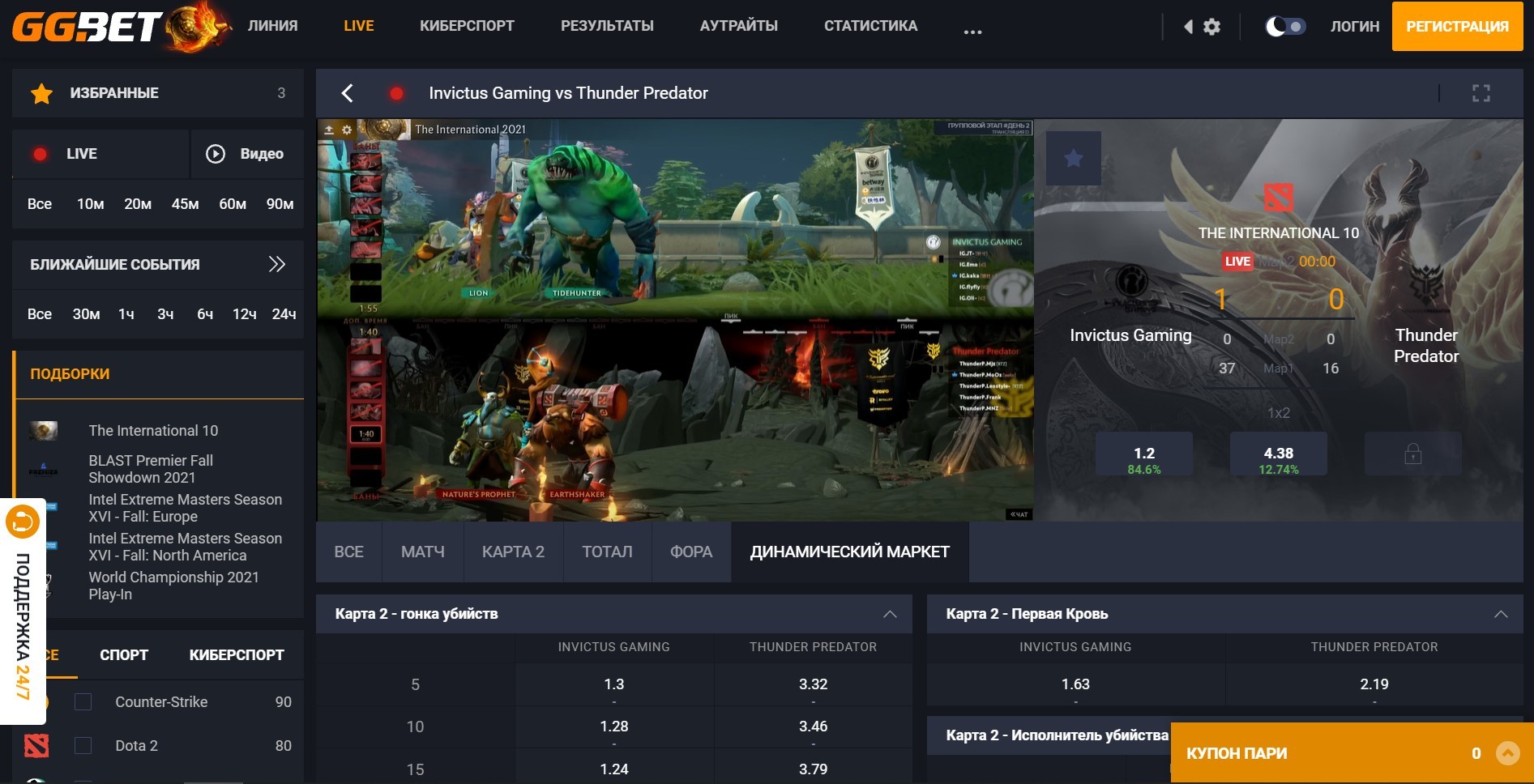Click the РЕГИСТРАЦИЯ button
The height and width of the screenshot is (784, 1534).
pyautogui.click(x=1457, y=26)
